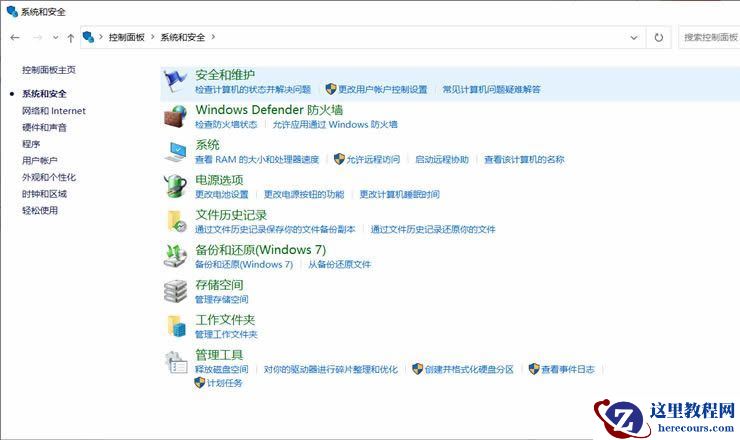This screenshot has width=740, height=440.
Task: Open the 安全和维护 flag icon
Action: coord(175,81)
